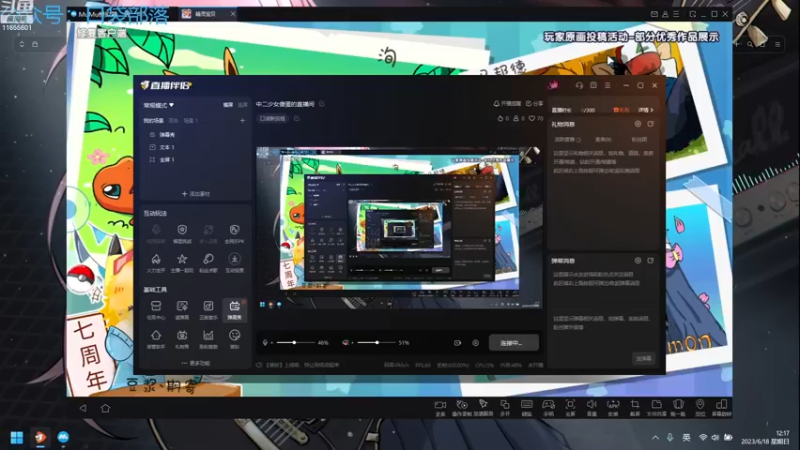Edit the live room title pencil icon
This screenshot has width=800, height=450.
click(x=322, y=104)
